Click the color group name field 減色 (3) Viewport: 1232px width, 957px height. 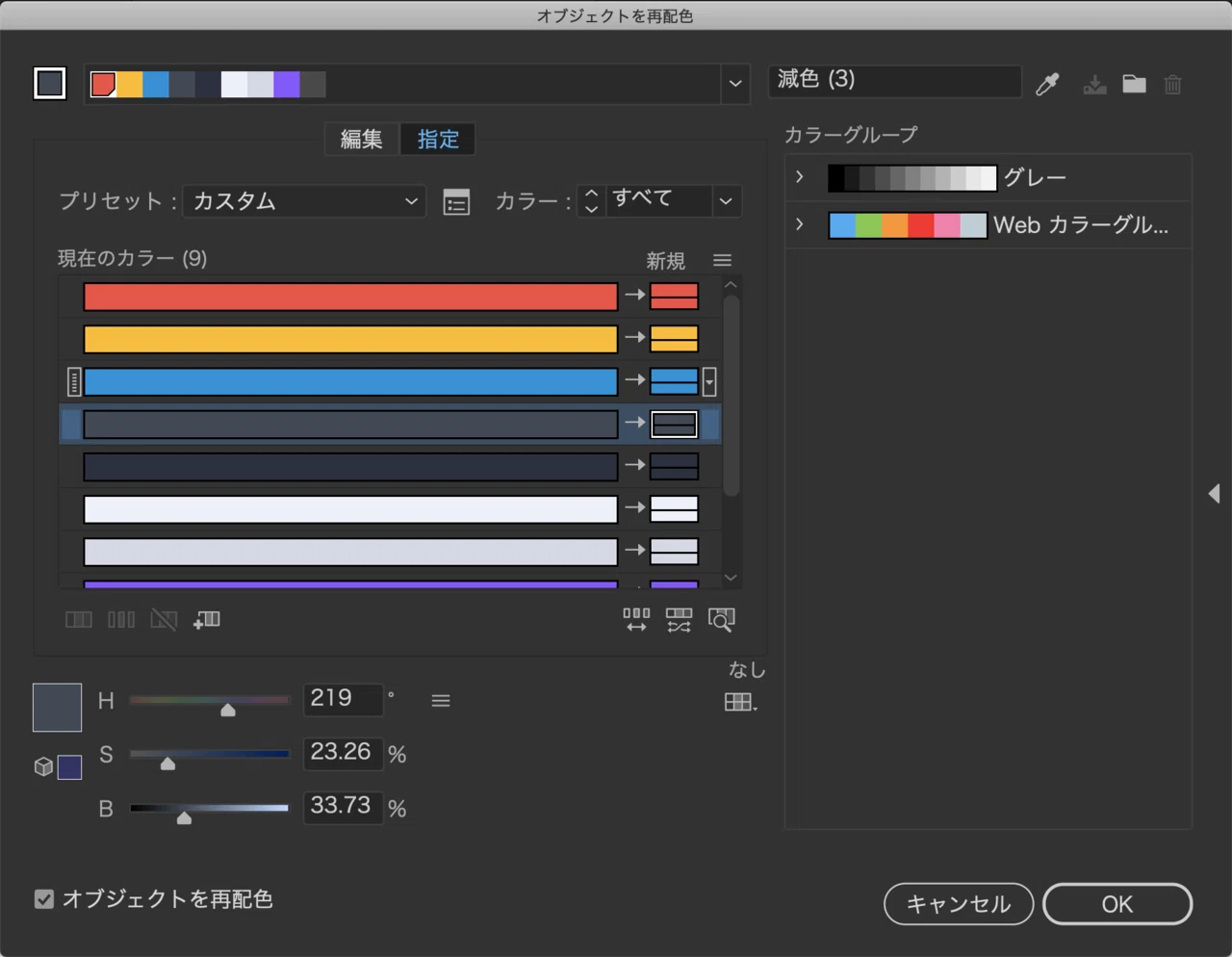pyautogui.click(x=894, y=81)
